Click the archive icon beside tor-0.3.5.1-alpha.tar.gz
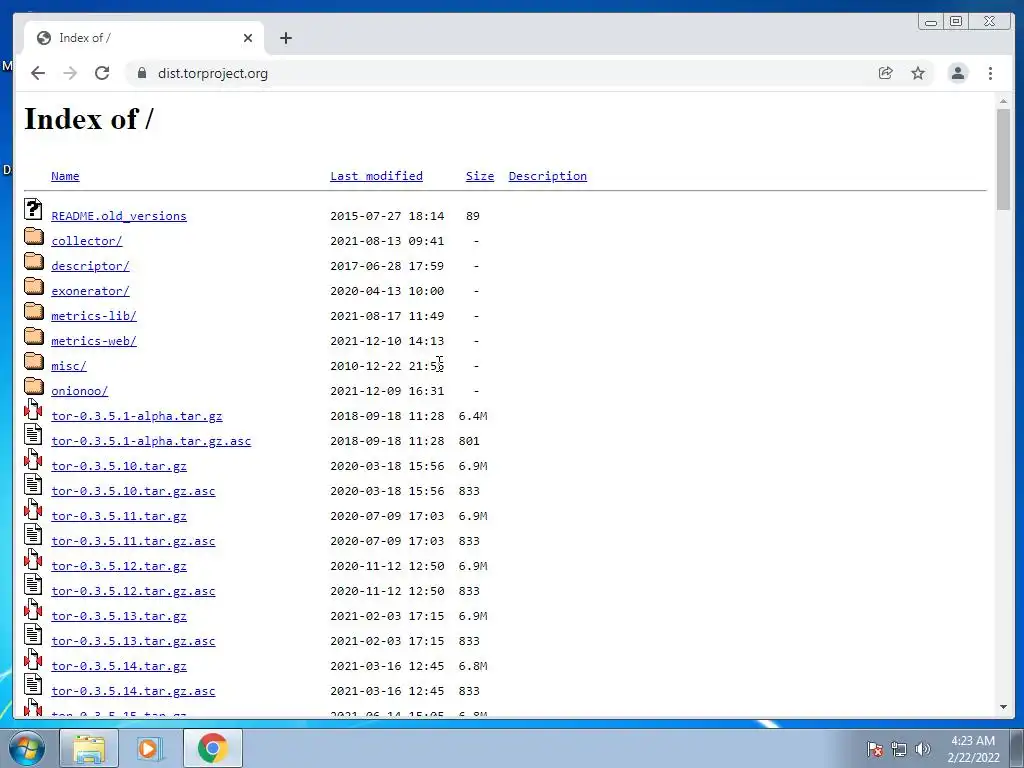This screenshot has height=768, width=1024. pyautogui.click(x=33, y=409)
